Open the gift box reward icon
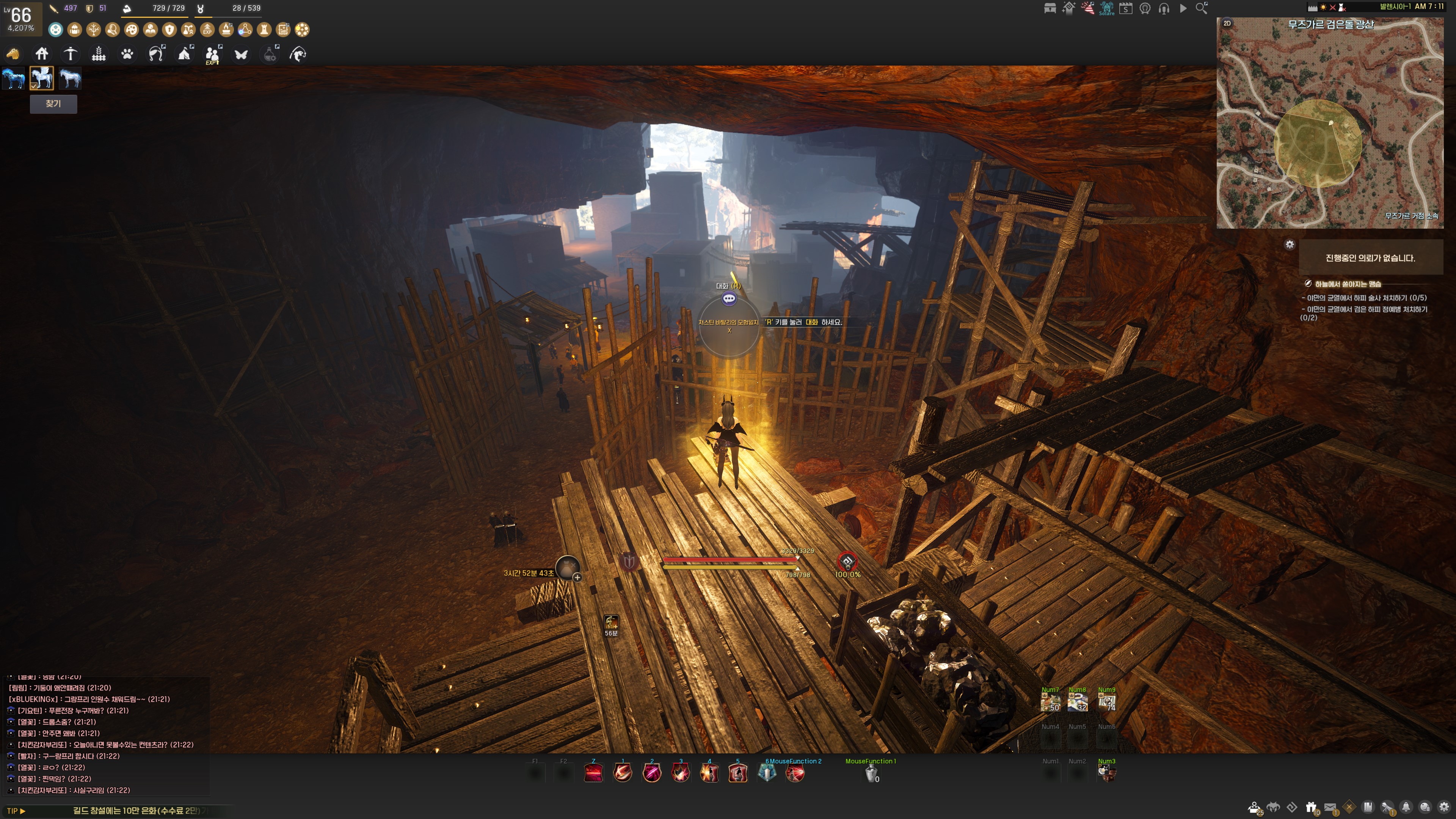The width and height of the screenshot is (1456, 819). [x=1311, y=807]
